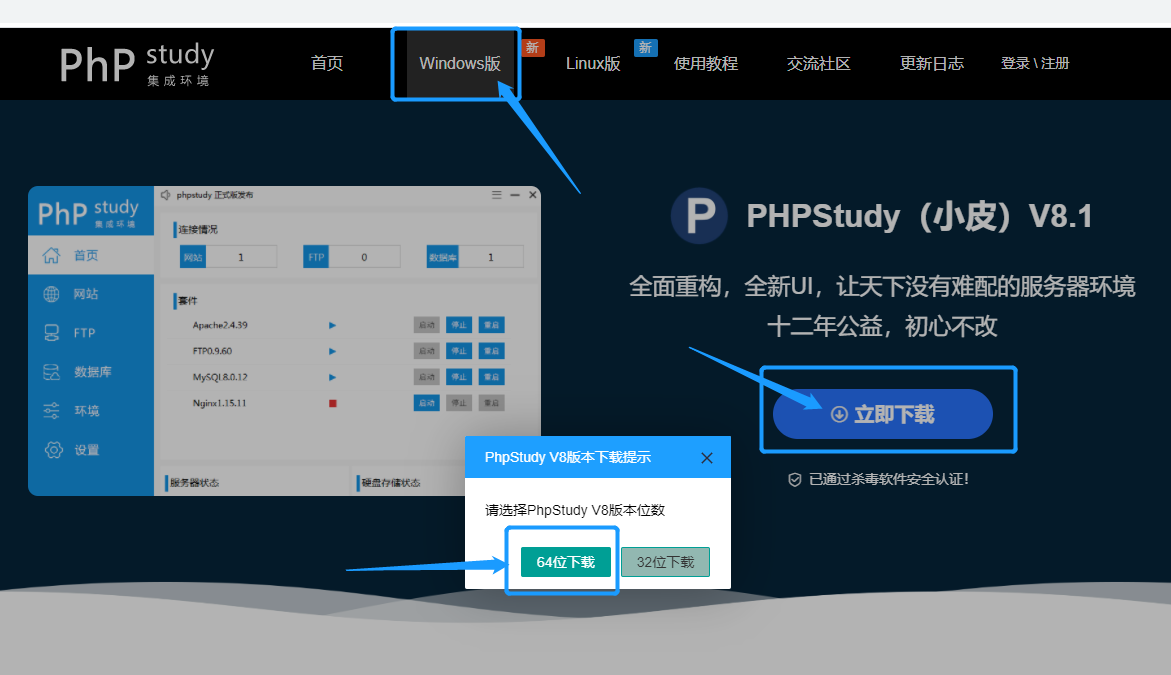Open the 使用教程 menu item

tap(705, 63)
